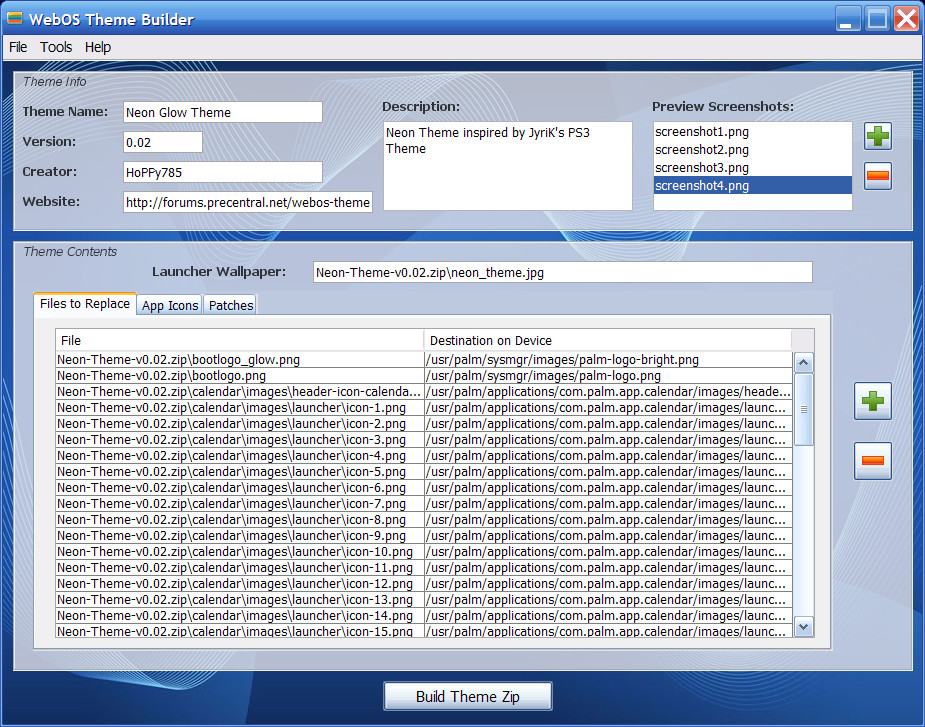Screen dimensions: 925x727
Task: Add a new preview screenshot with green plus
Action: pyautogui.click(x=878, y=137)
